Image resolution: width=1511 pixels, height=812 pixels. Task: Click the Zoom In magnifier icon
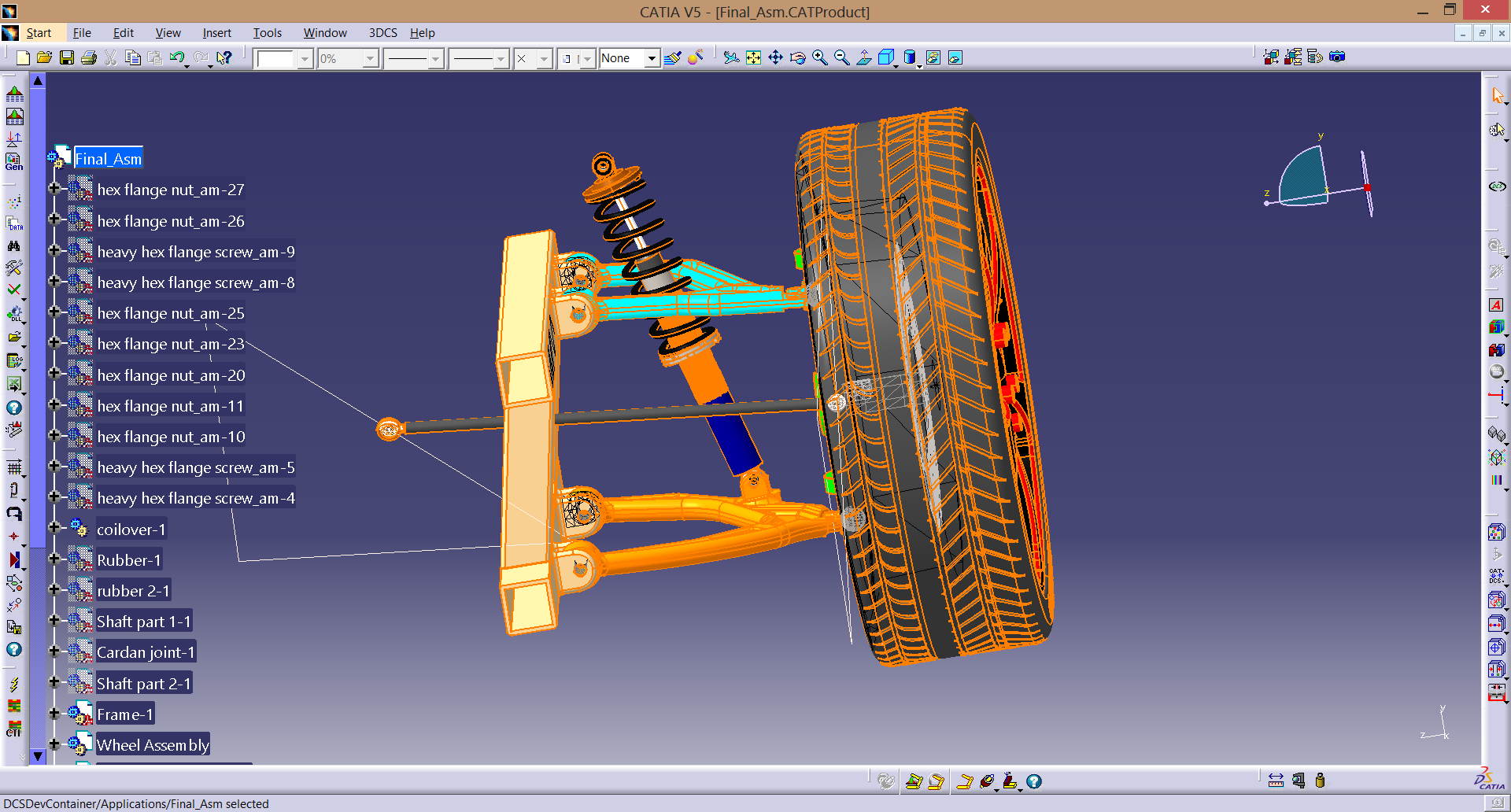(x=818, y=57)
